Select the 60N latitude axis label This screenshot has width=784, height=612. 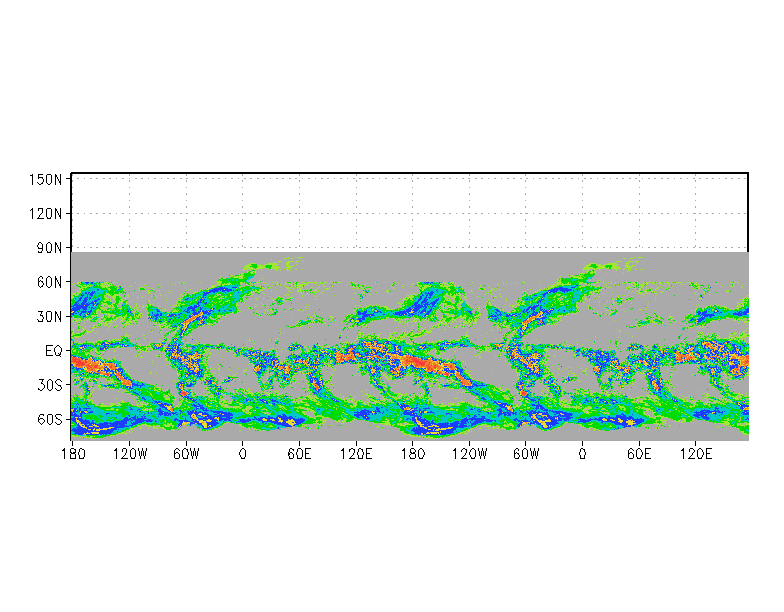point(49,282)
